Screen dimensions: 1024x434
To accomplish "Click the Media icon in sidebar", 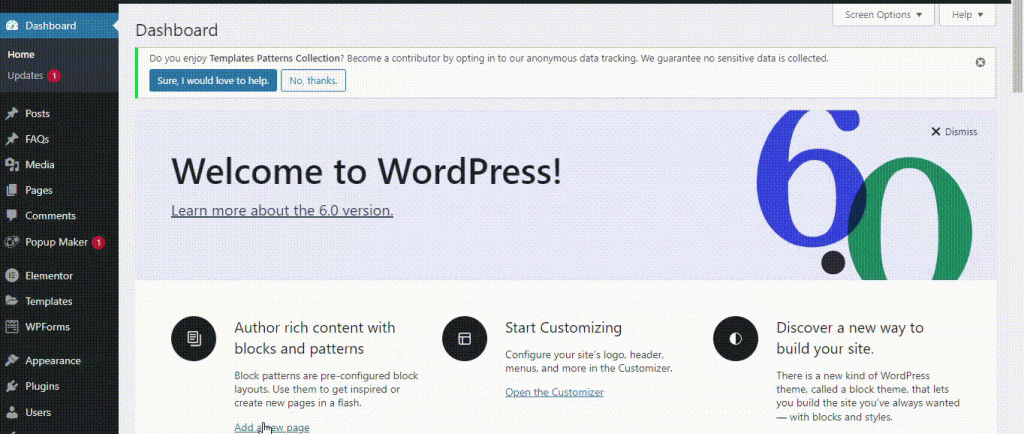I will click(x=12, y=165).
